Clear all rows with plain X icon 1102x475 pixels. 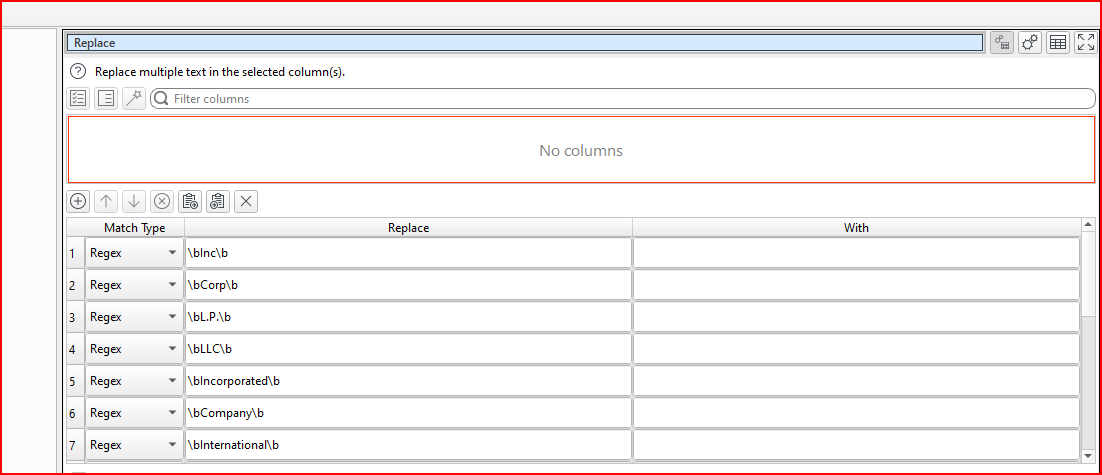246,201
